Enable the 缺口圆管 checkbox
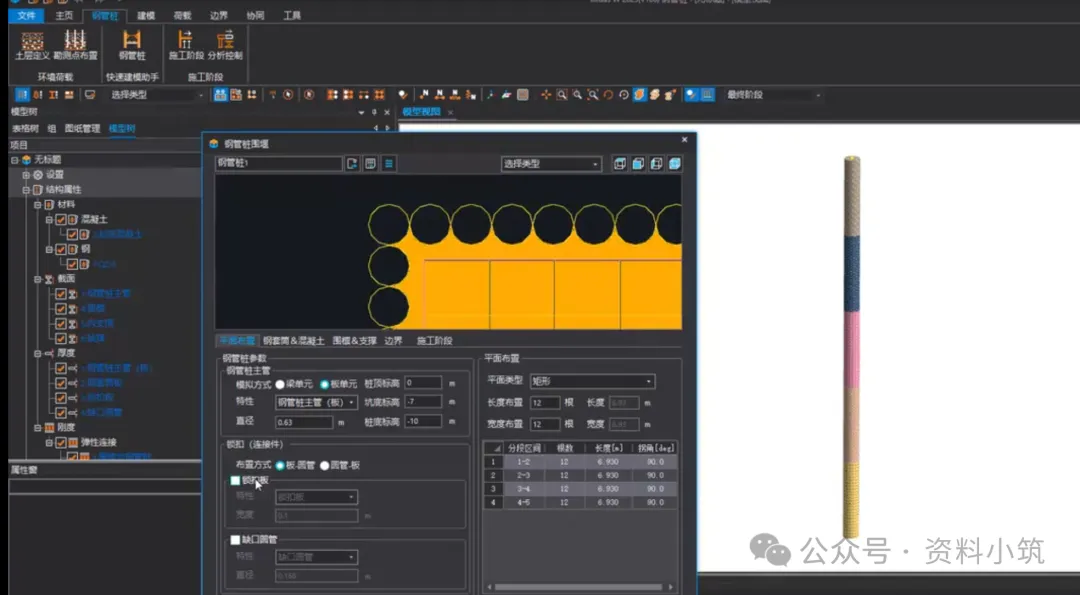Screen dimensions: 1080x595 236,540
